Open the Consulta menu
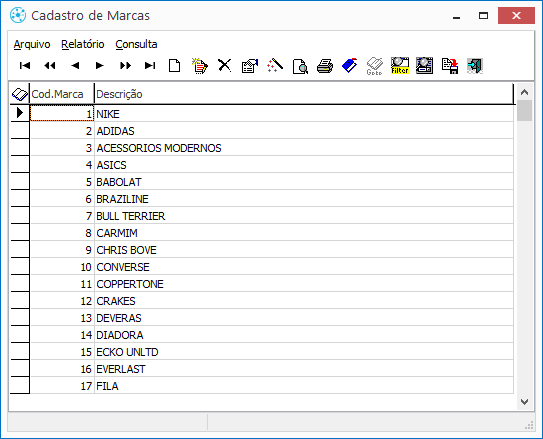Image resolution: width=543 pixels, height=439 pixels. (x=136, y=44)
